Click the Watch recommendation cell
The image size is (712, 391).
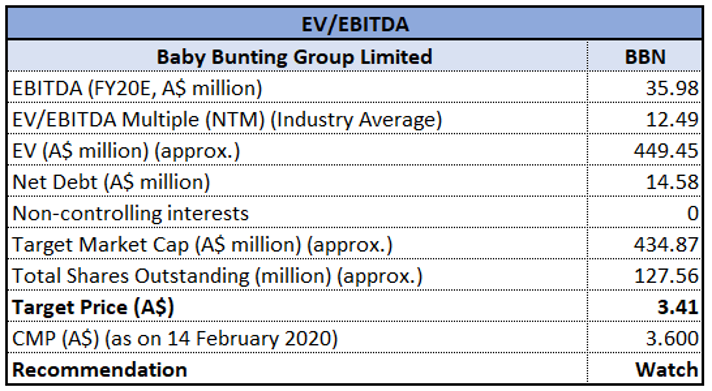(x=645, y=369)
